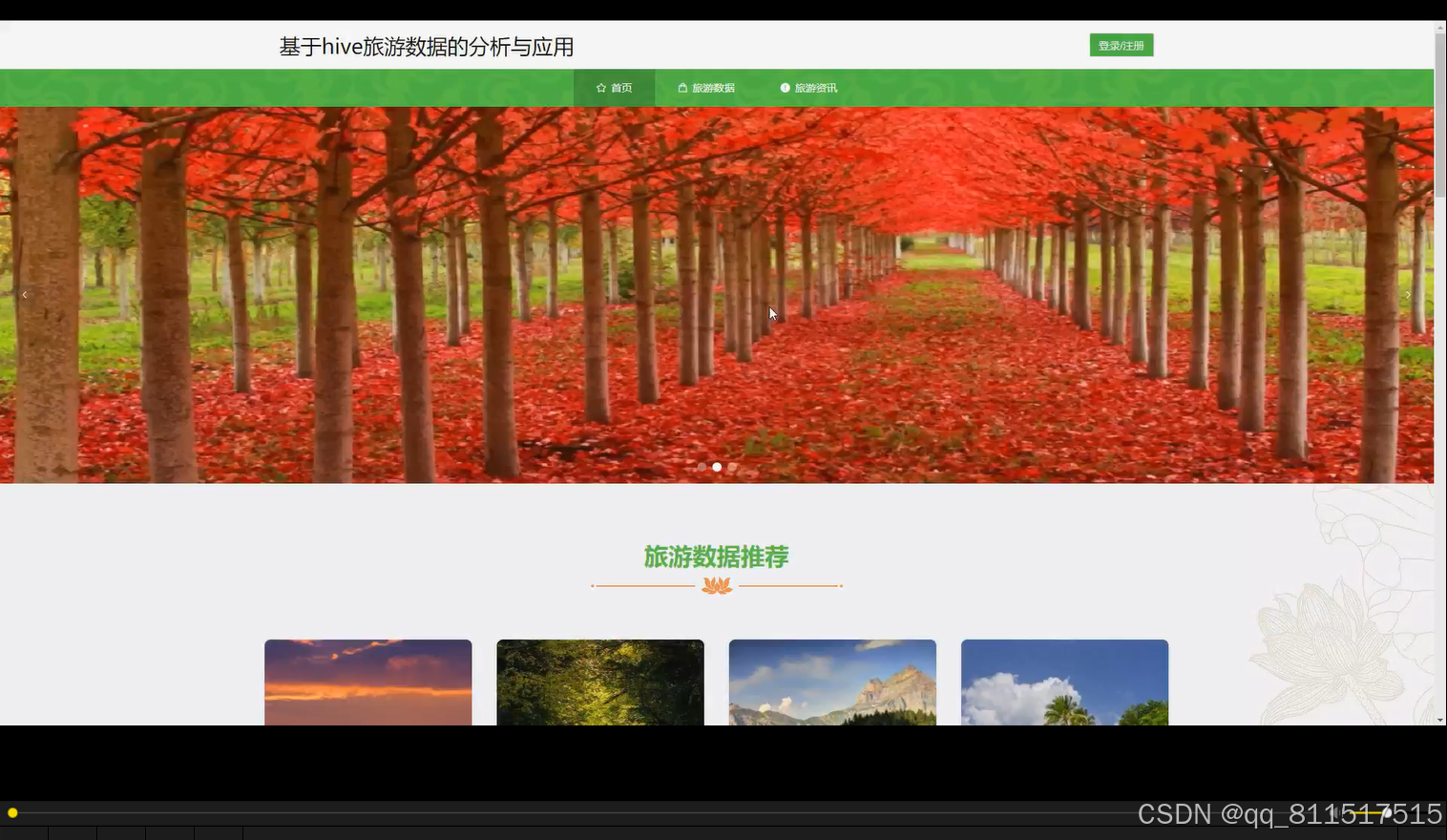The width and height of the screenshot is (1447, 840).
Task: Select the middle carousel indicator dot
Action: click(x=717, y=467)
